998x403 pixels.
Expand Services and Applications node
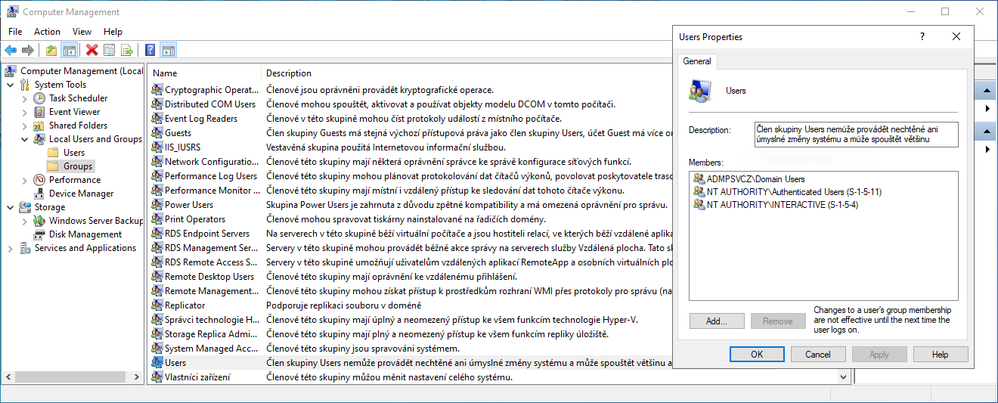click(10, 248)
